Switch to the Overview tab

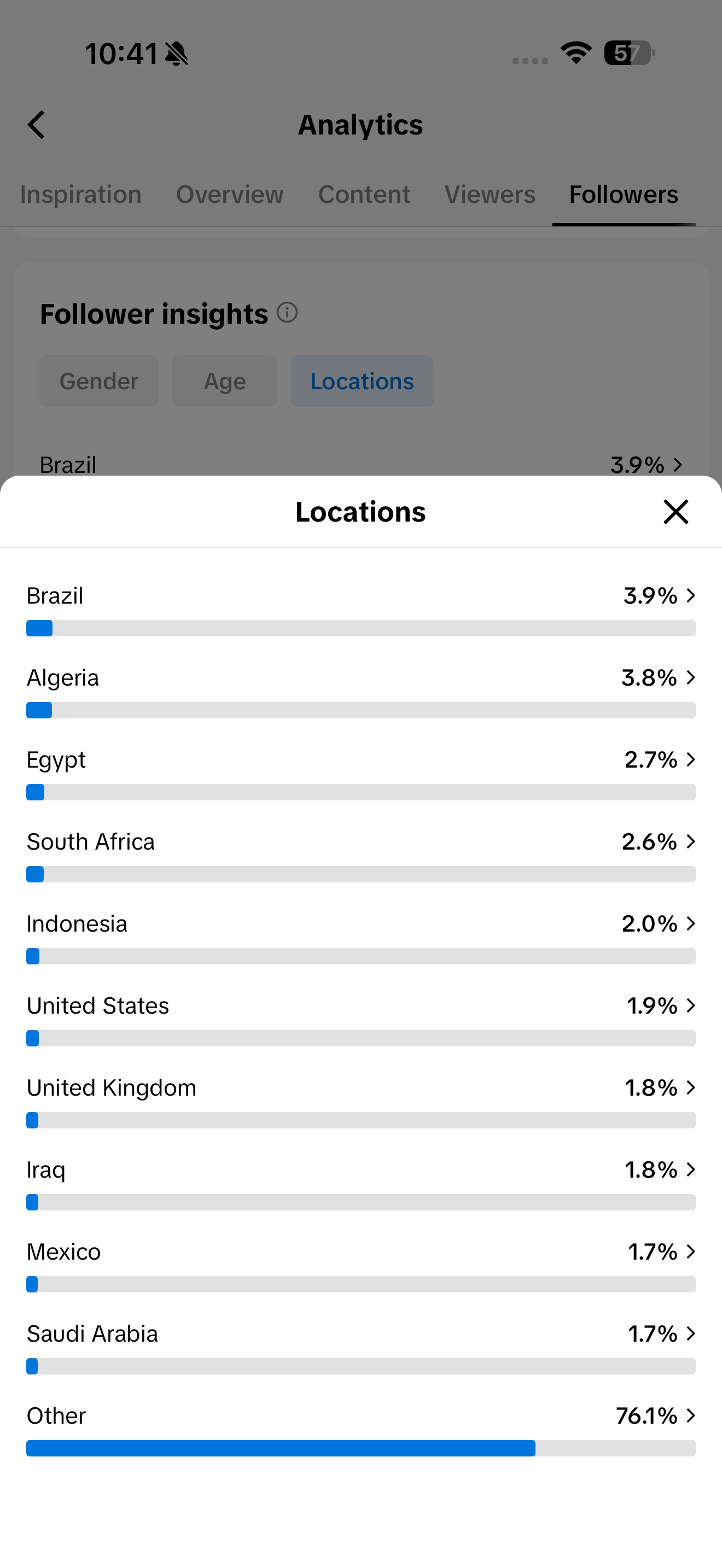tap(230, 194)
